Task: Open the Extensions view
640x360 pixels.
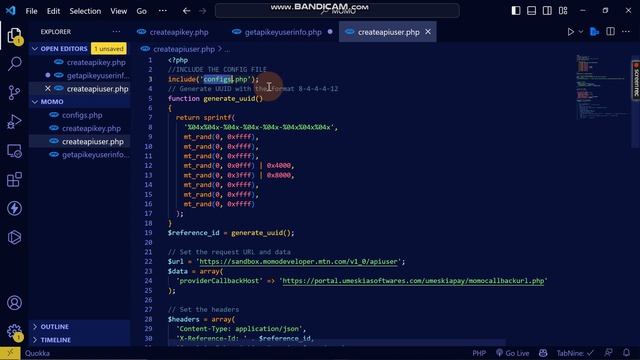Action: [14, 180]
